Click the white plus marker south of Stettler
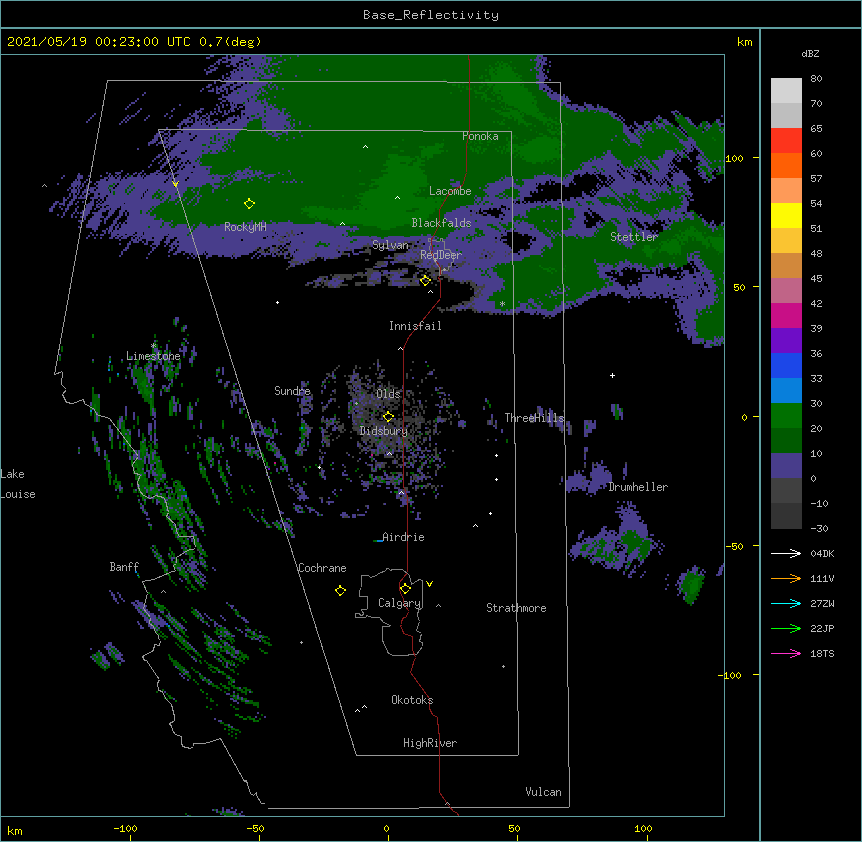This screenshot has height=842, width=862. (x=612, y=375)
